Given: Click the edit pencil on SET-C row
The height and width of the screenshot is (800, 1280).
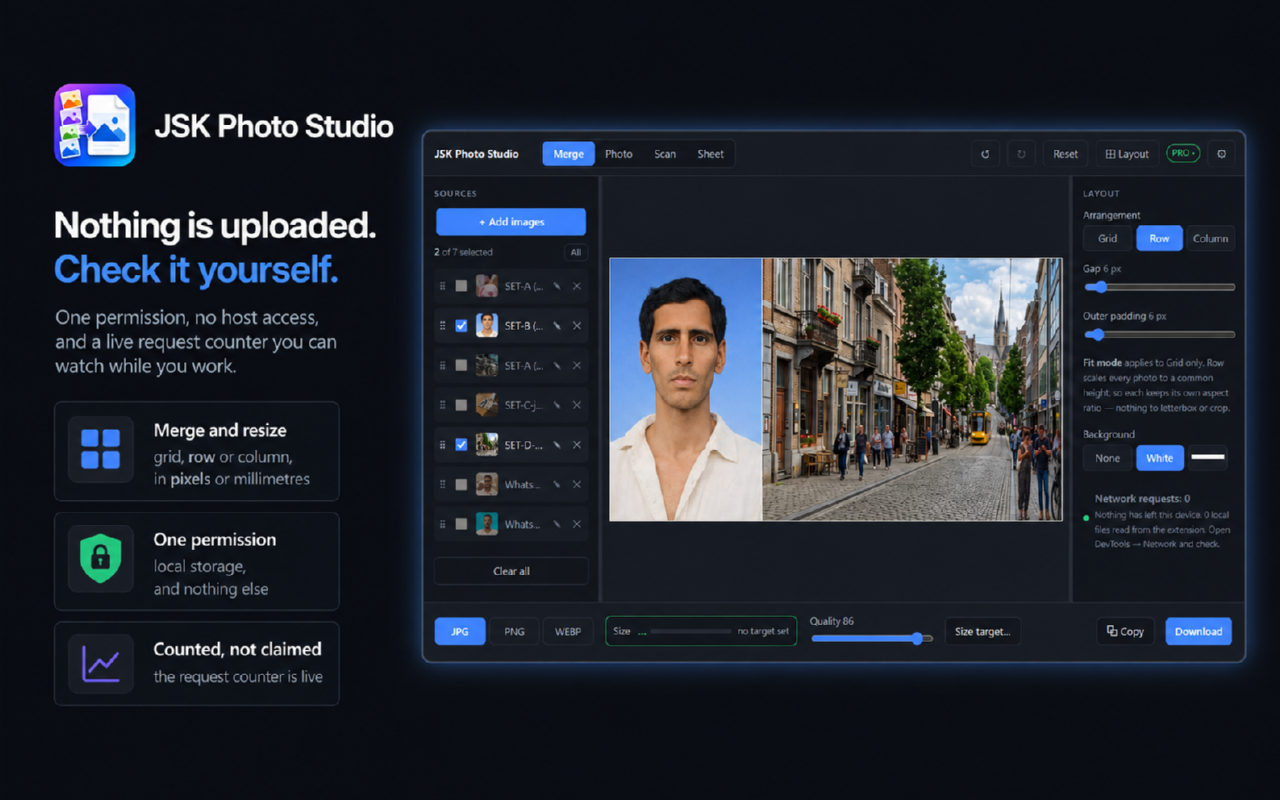Looking at the screenshot, I should [x=557, y=405].
